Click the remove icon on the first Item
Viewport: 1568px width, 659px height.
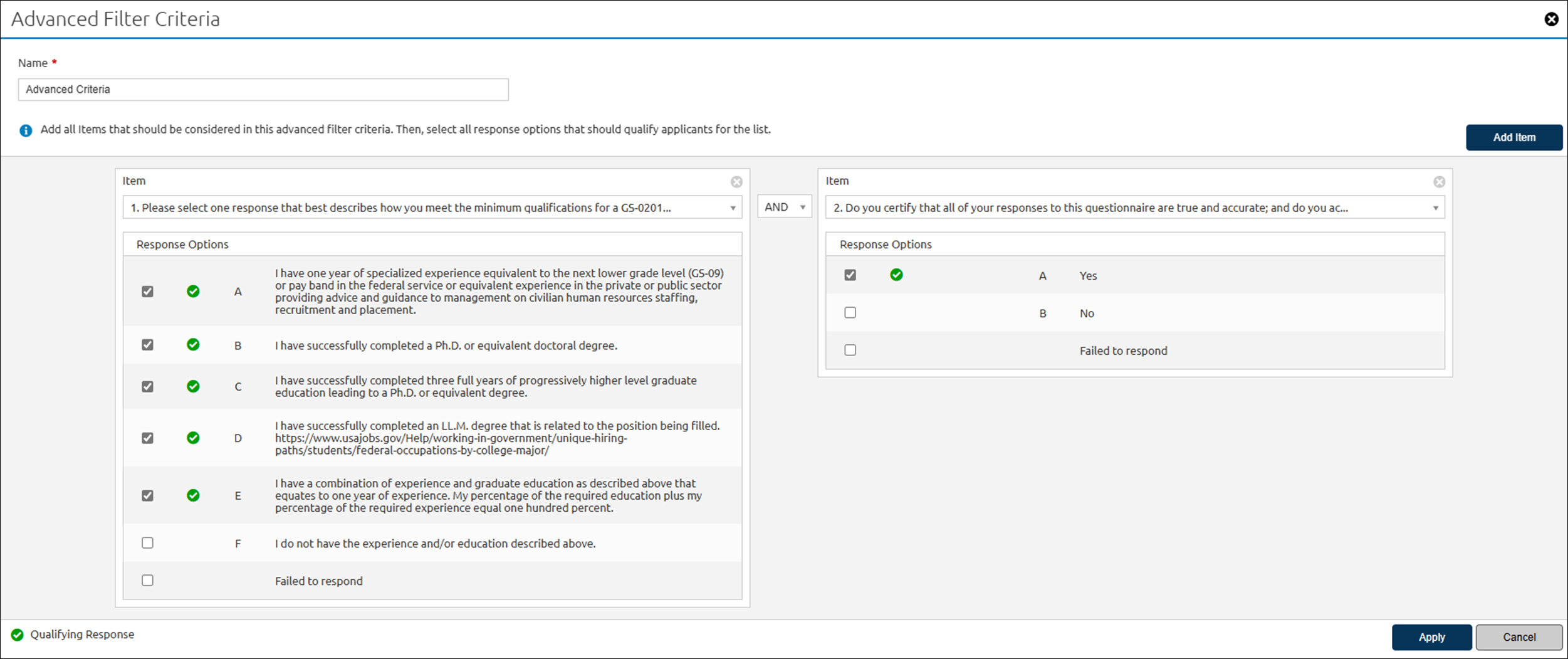(737, 182)
